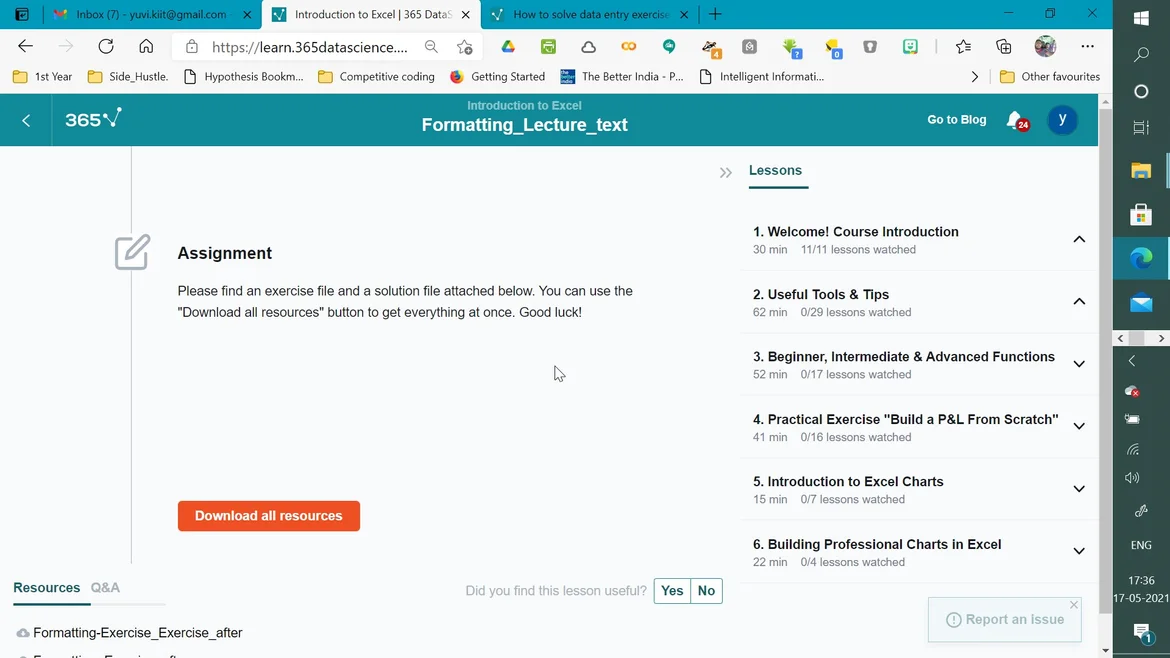Switch to the Q&A tab

(105, 588)
